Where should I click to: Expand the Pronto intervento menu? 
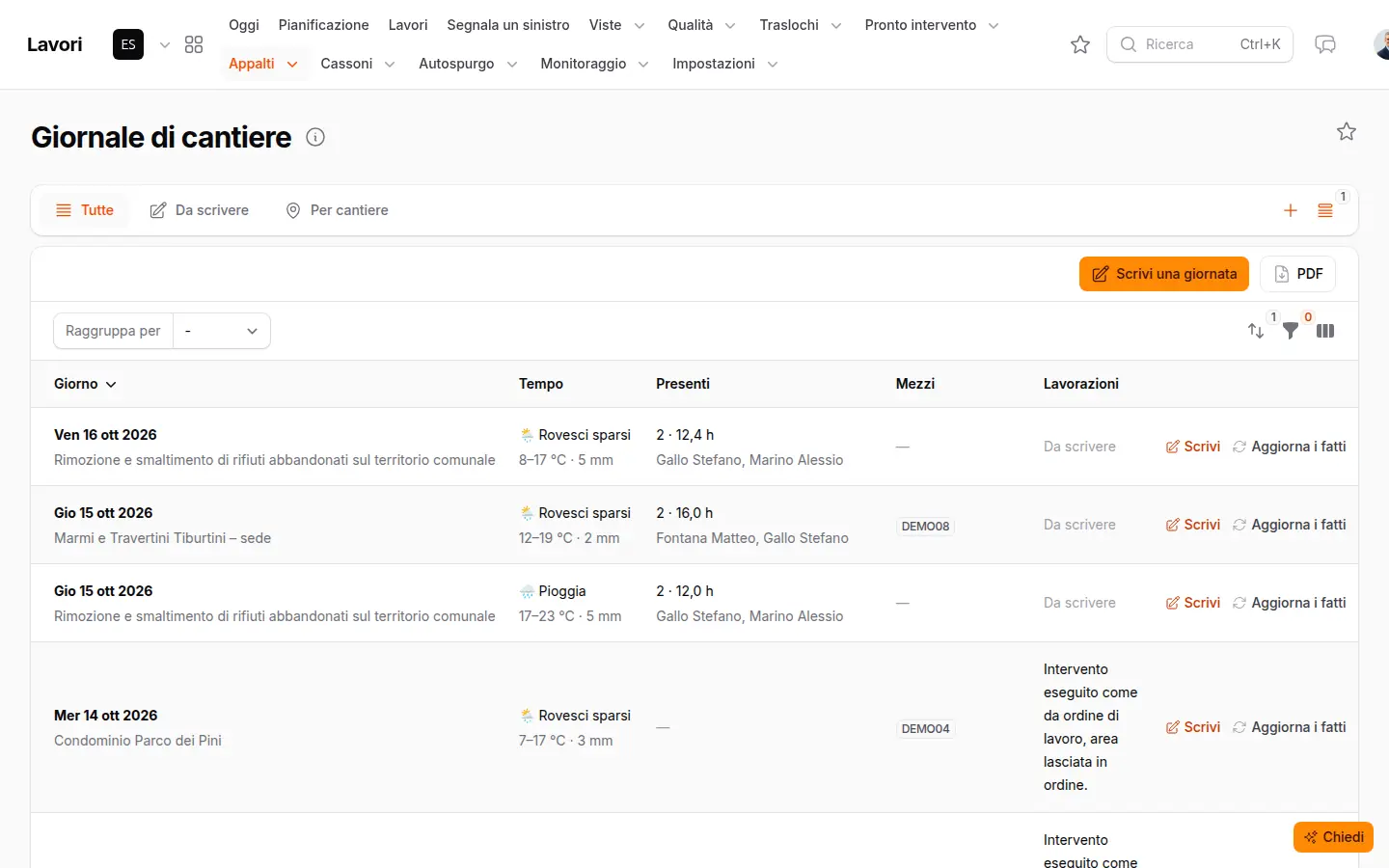(x=931, y=25)
